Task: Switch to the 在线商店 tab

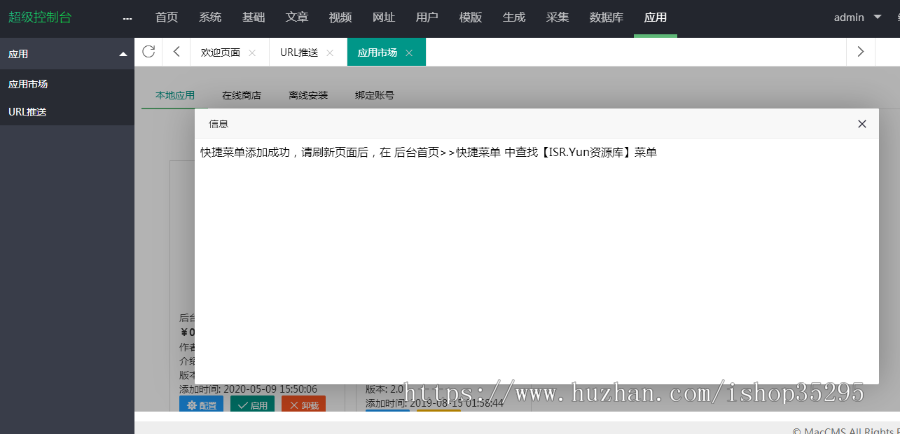Action: pos(241,96)
